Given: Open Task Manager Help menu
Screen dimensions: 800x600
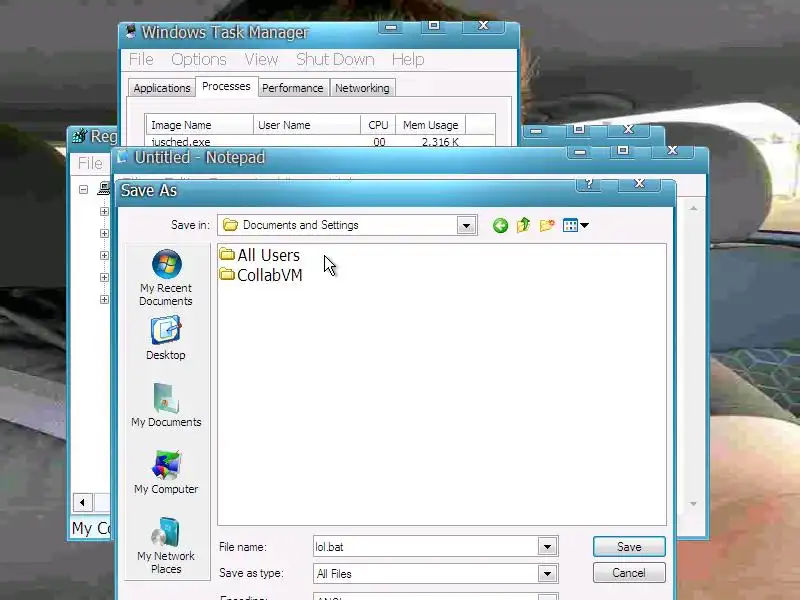Looking at the screenshot, I should (x=408, y=59).
